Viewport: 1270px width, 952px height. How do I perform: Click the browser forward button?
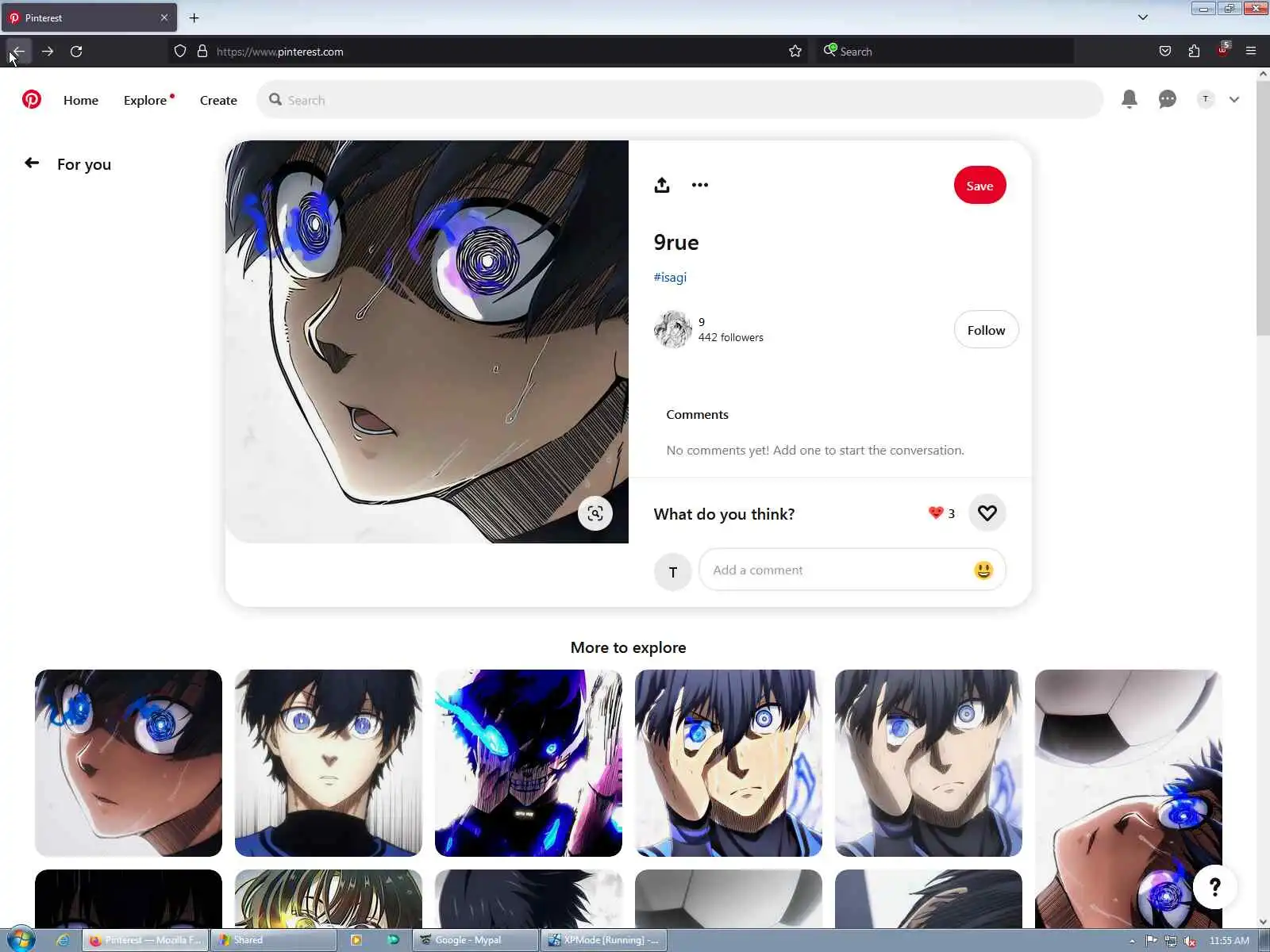click(48, 51)
